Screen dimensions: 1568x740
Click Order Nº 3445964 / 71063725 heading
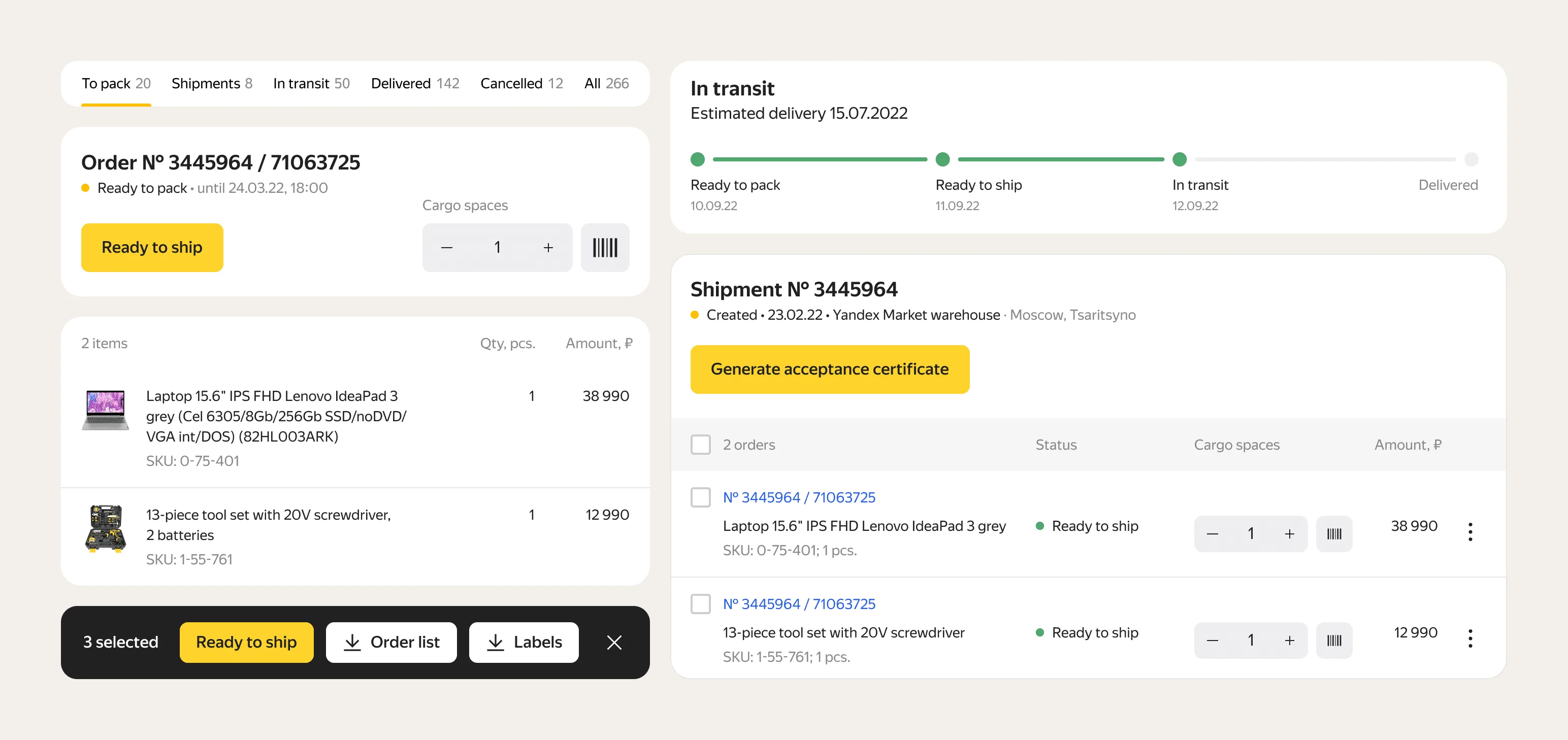tap(221, 162)
